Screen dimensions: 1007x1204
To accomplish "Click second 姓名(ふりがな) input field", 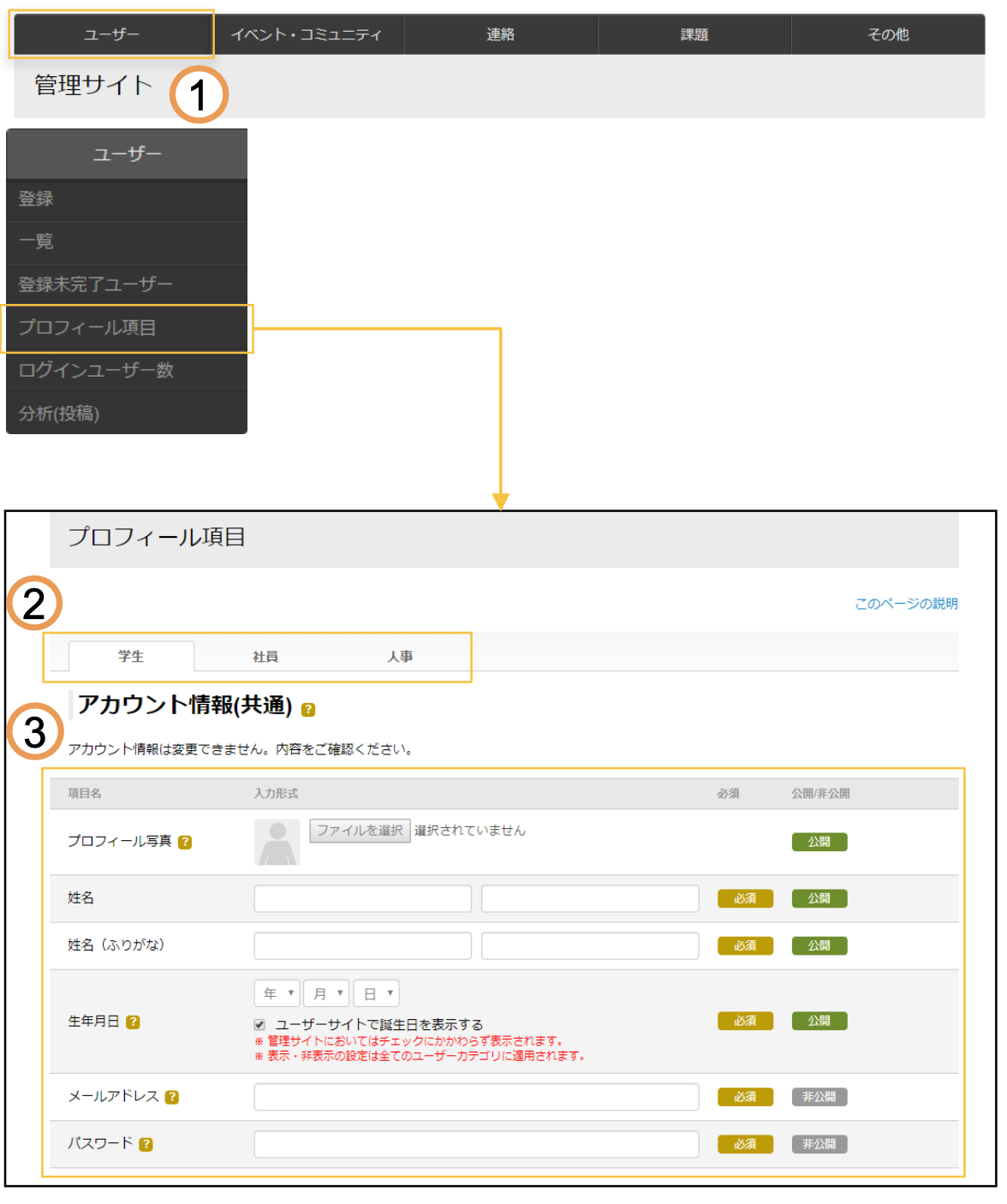I will (590, 945).
